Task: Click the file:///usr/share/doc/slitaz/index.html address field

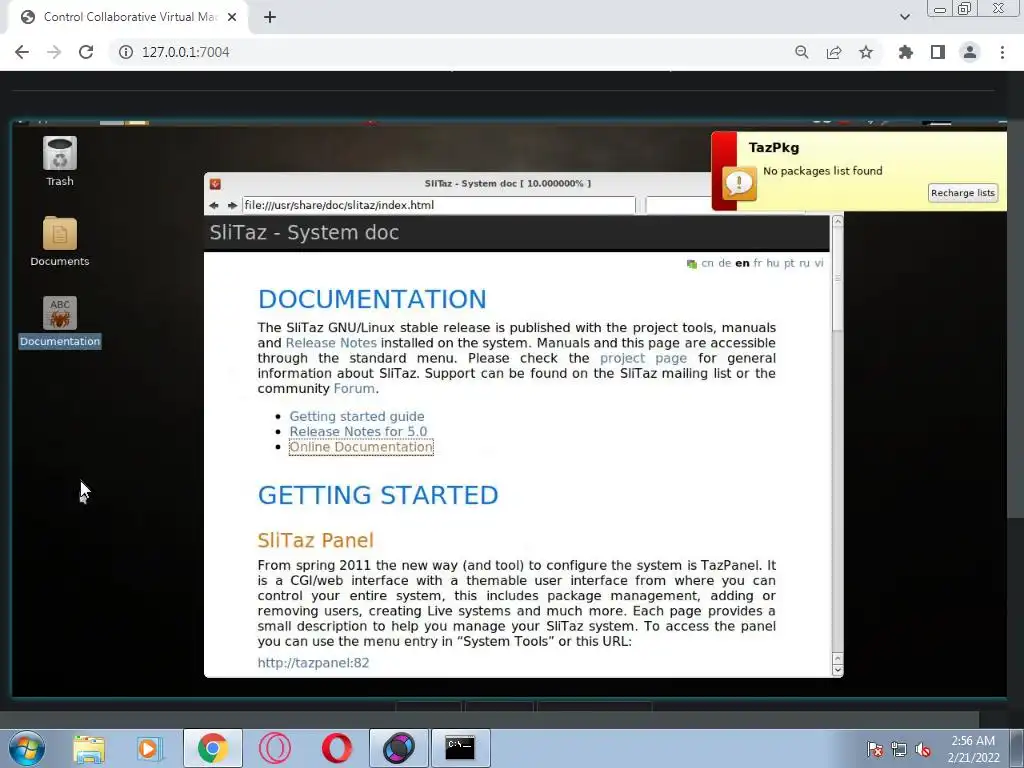Action: point(438,205)
